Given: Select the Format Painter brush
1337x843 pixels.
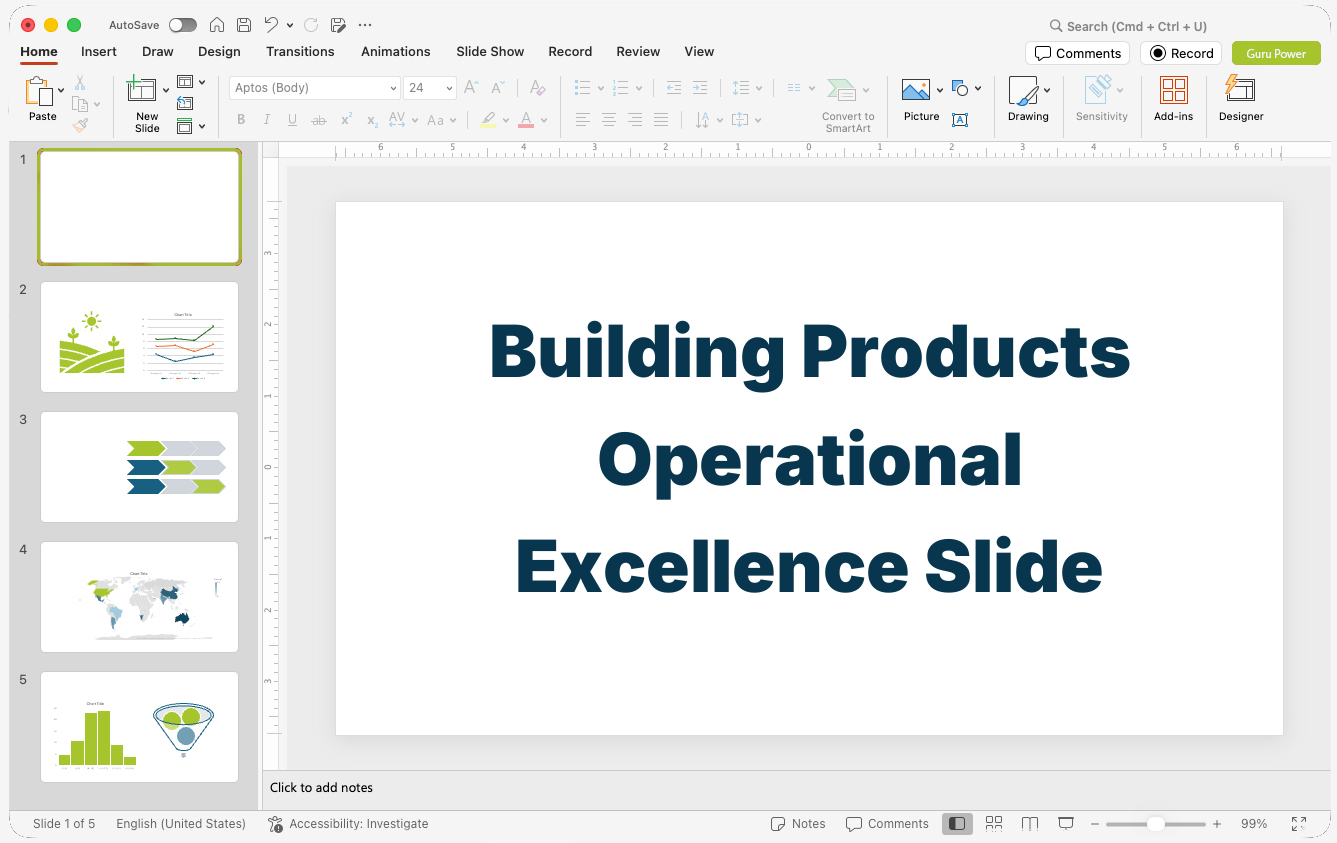Looking at the screenshot, I should click(x=80, y=126).
